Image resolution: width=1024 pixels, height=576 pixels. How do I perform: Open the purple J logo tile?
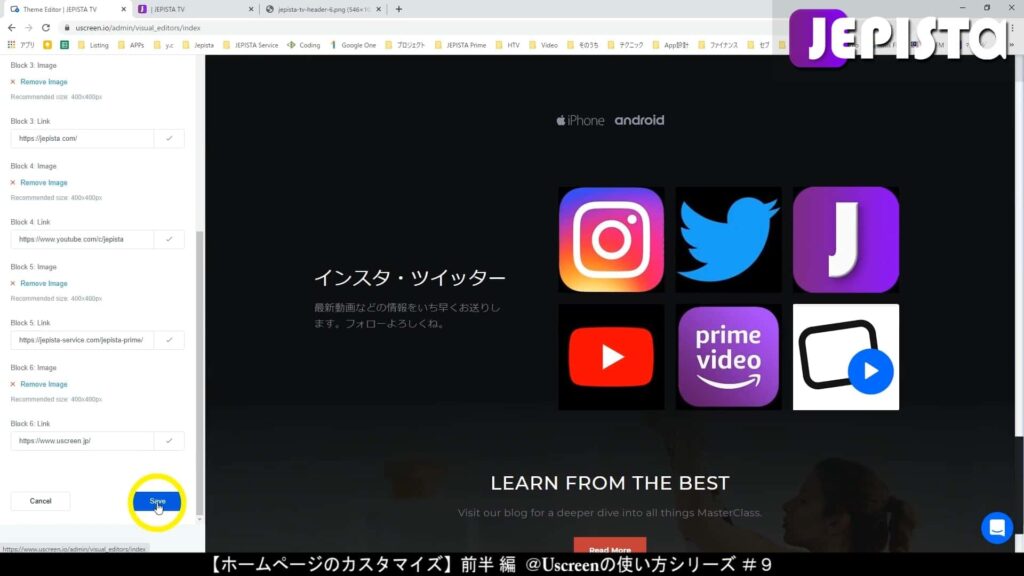(x=846, y=240)
